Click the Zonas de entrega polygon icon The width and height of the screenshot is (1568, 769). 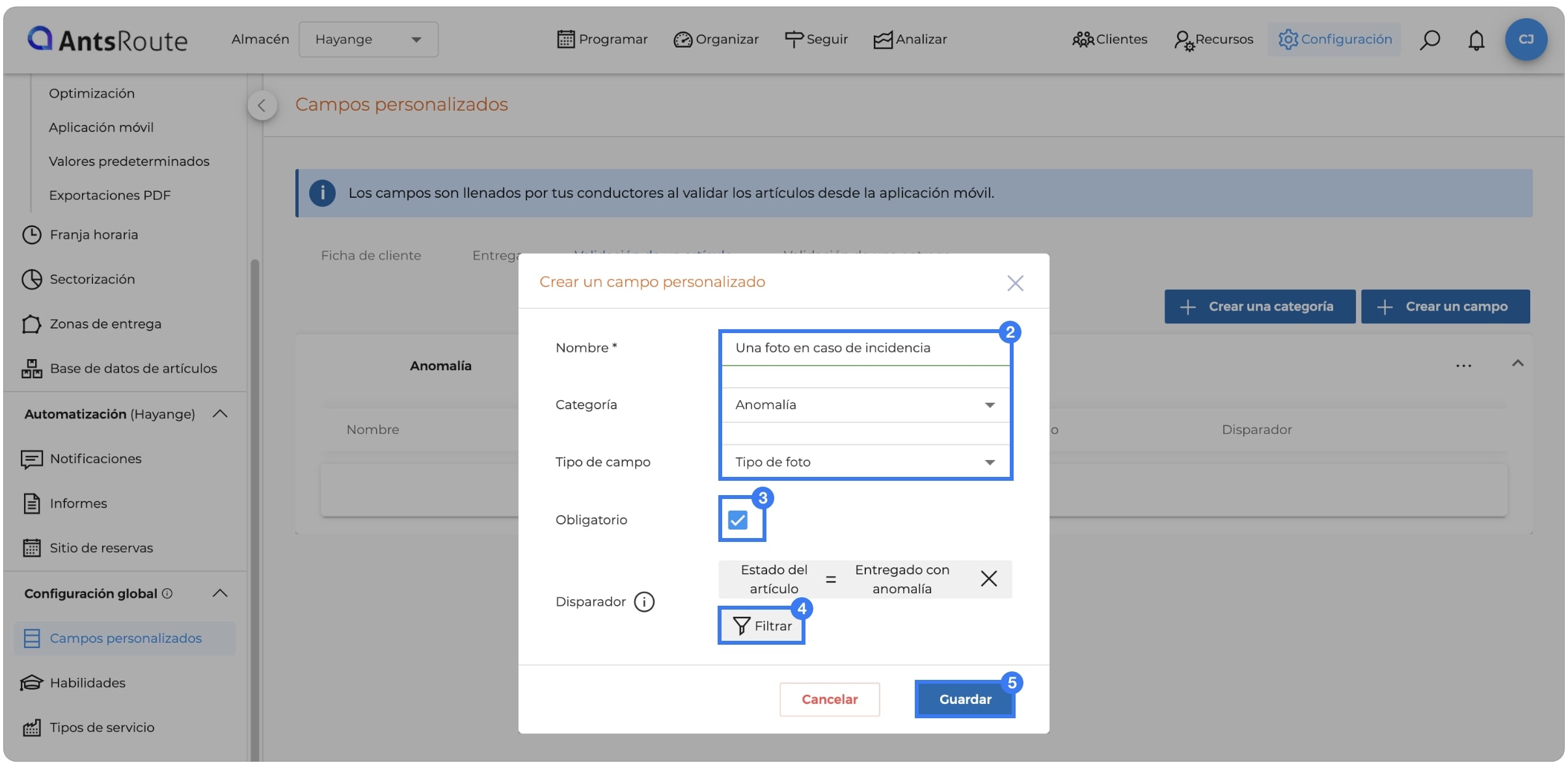coord(31,324)
